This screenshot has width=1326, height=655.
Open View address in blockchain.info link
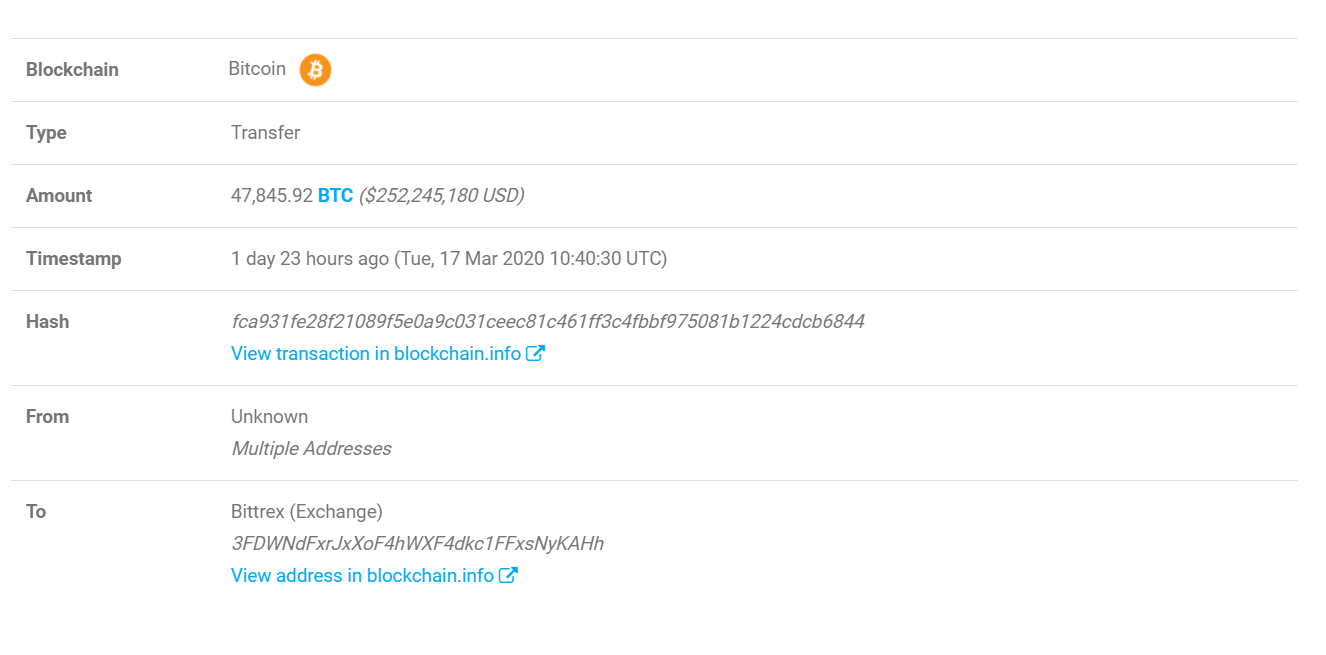tap(362, 575)
